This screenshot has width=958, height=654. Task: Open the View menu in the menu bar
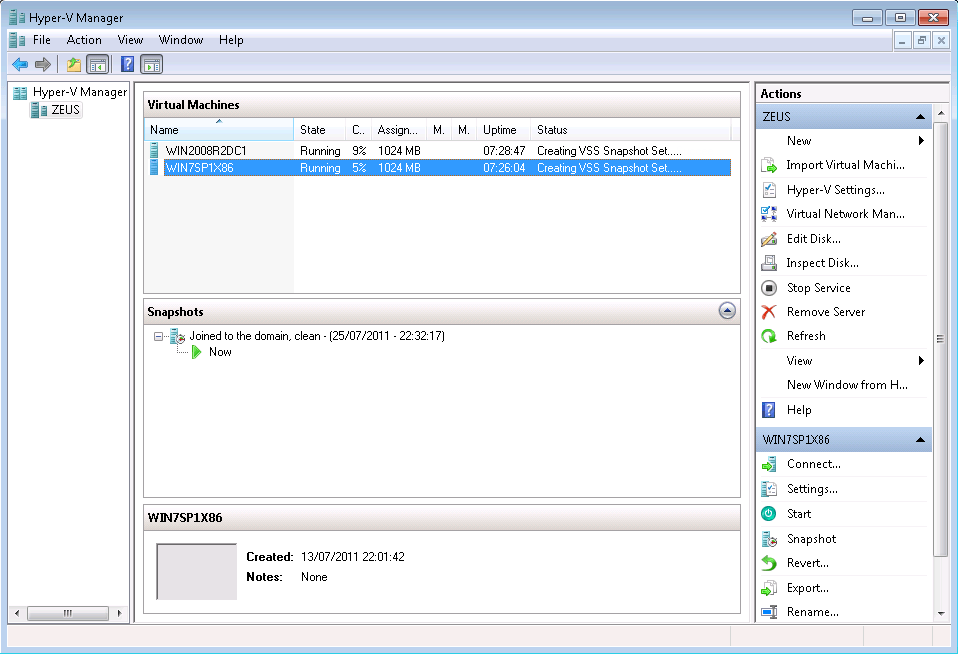[x=130, y=40]
